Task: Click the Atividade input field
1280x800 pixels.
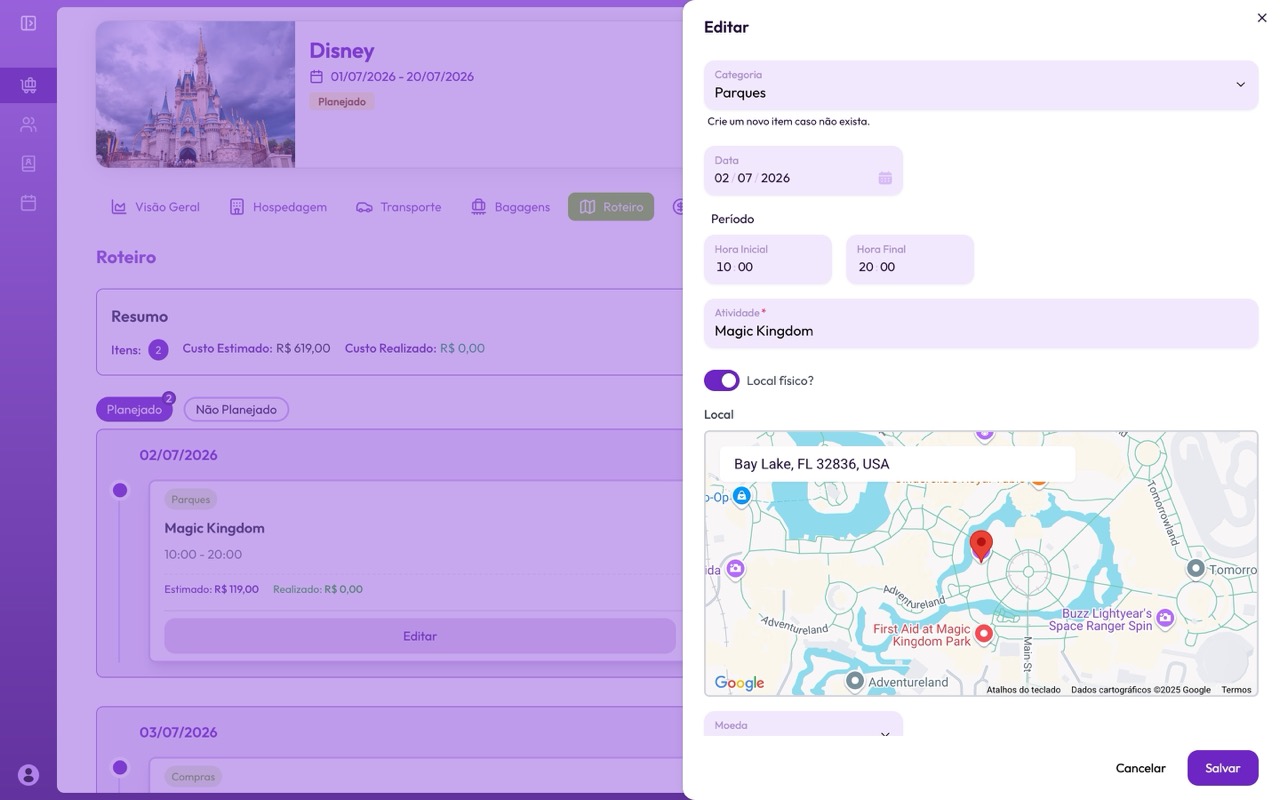Action: point(980,330)
